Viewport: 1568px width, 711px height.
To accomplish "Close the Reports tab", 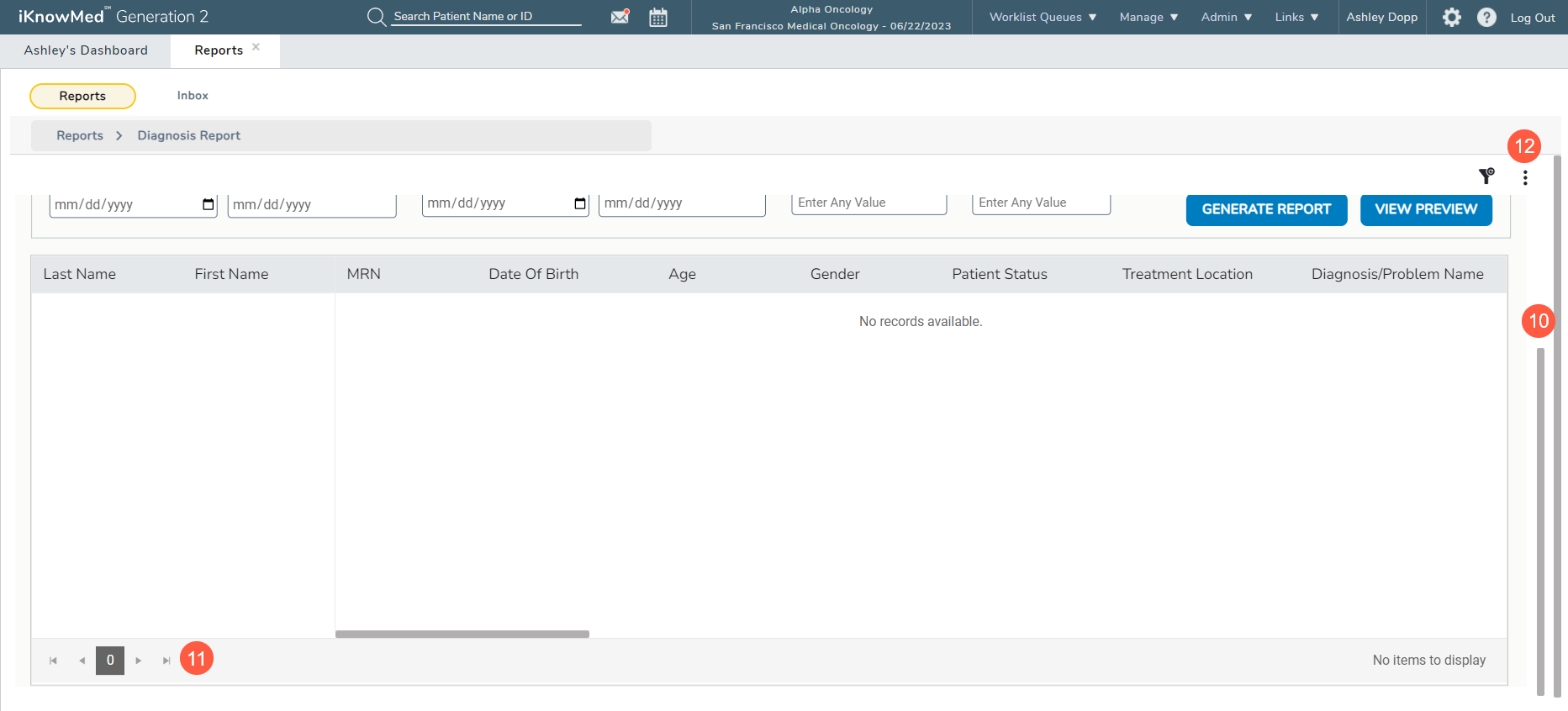I will [x=256, y=47].
